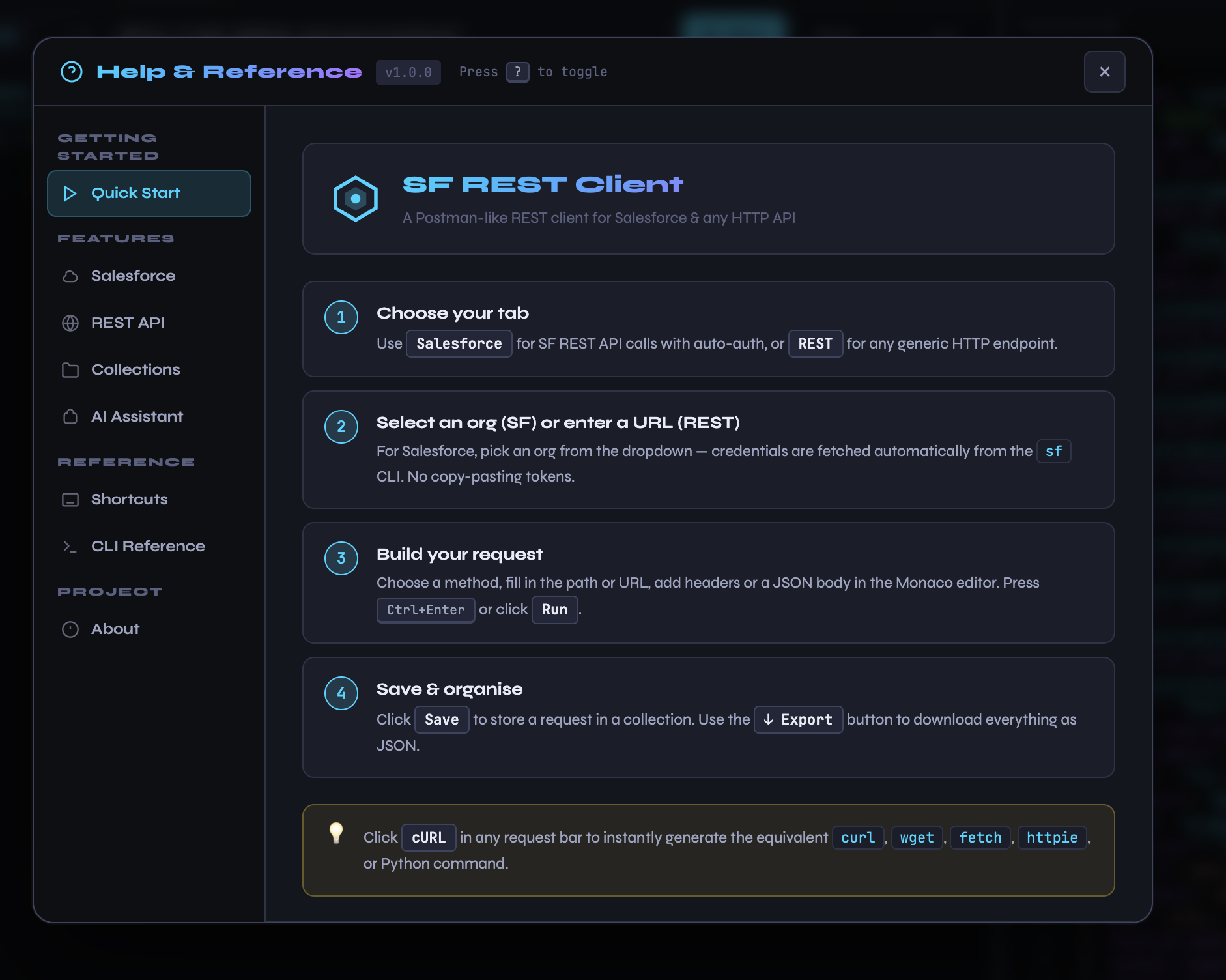Screen dimensions: 1226x980
Task: Click the 'PROJECT' sidebar heading
Action: click(x=110, y=592)
